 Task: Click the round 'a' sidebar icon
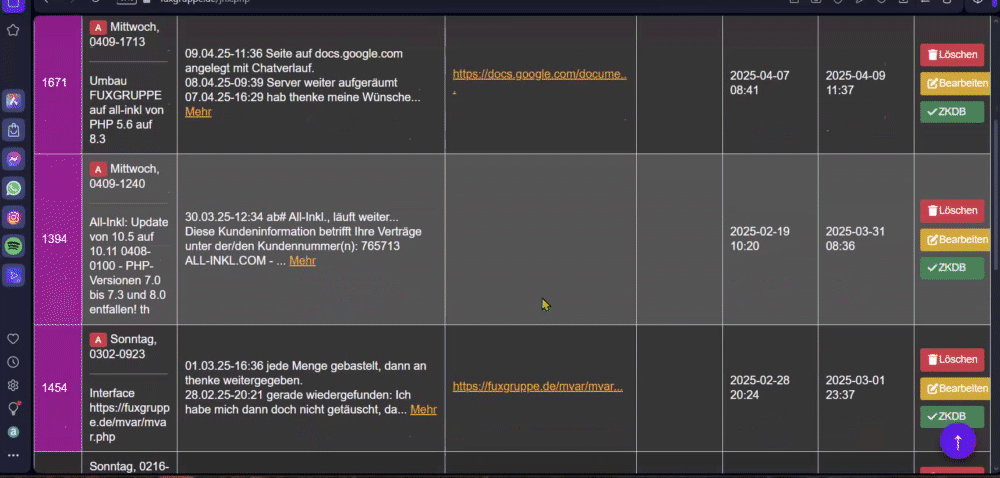(x=13, y=431)
